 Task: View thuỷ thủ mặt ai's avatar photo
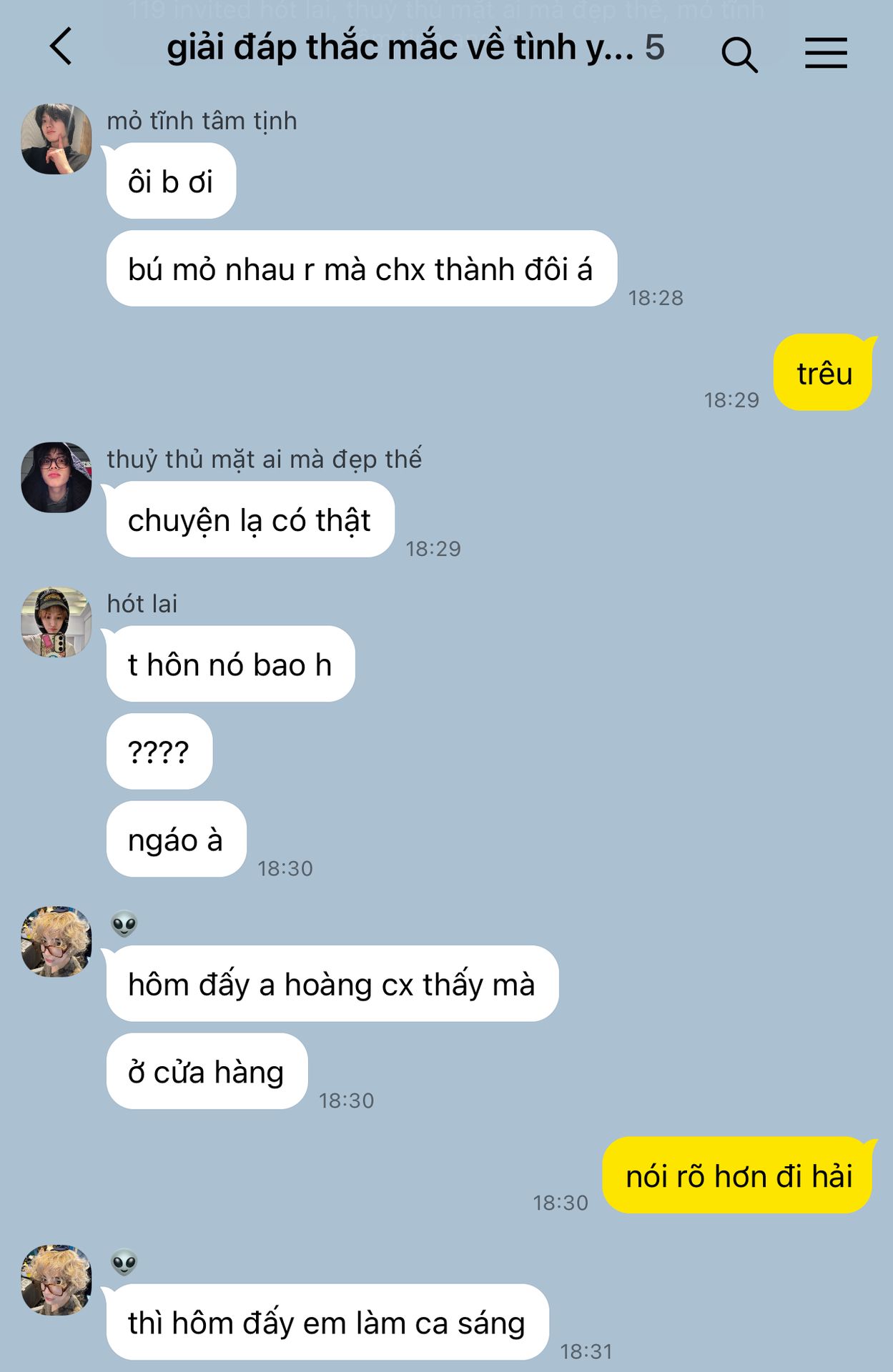[56, 477]
